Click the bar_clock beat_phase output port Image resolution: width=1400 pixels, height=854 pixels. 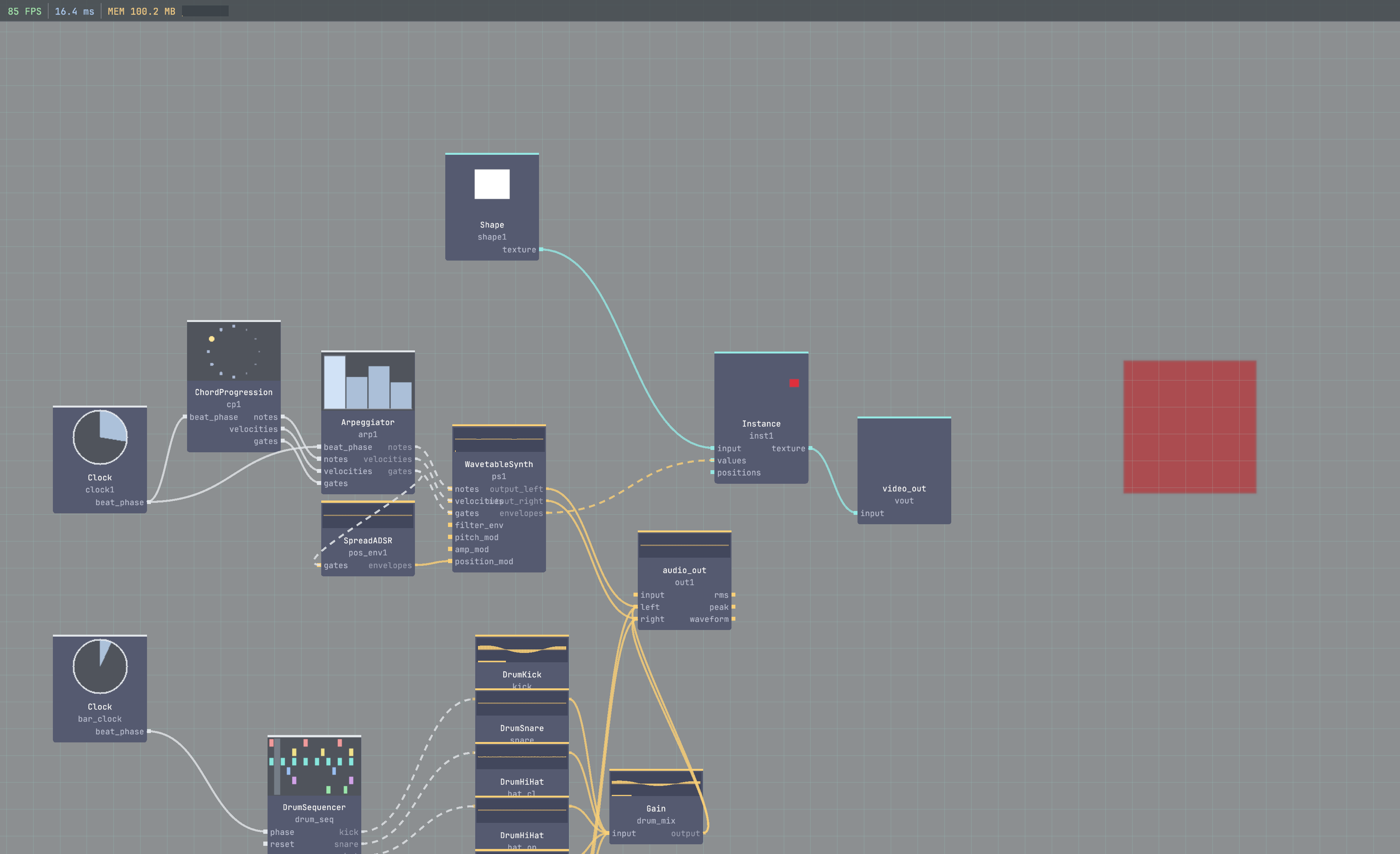coord(149,731)
